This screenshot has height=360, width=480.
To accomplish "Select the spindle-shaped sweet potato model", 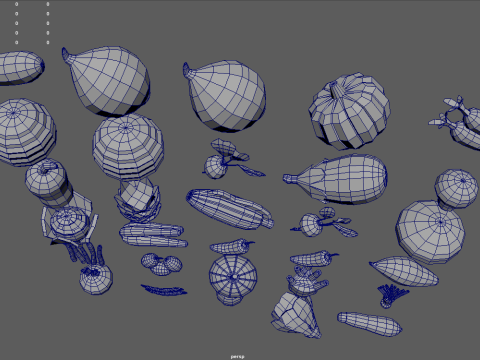I will click(x=404, y=271).
